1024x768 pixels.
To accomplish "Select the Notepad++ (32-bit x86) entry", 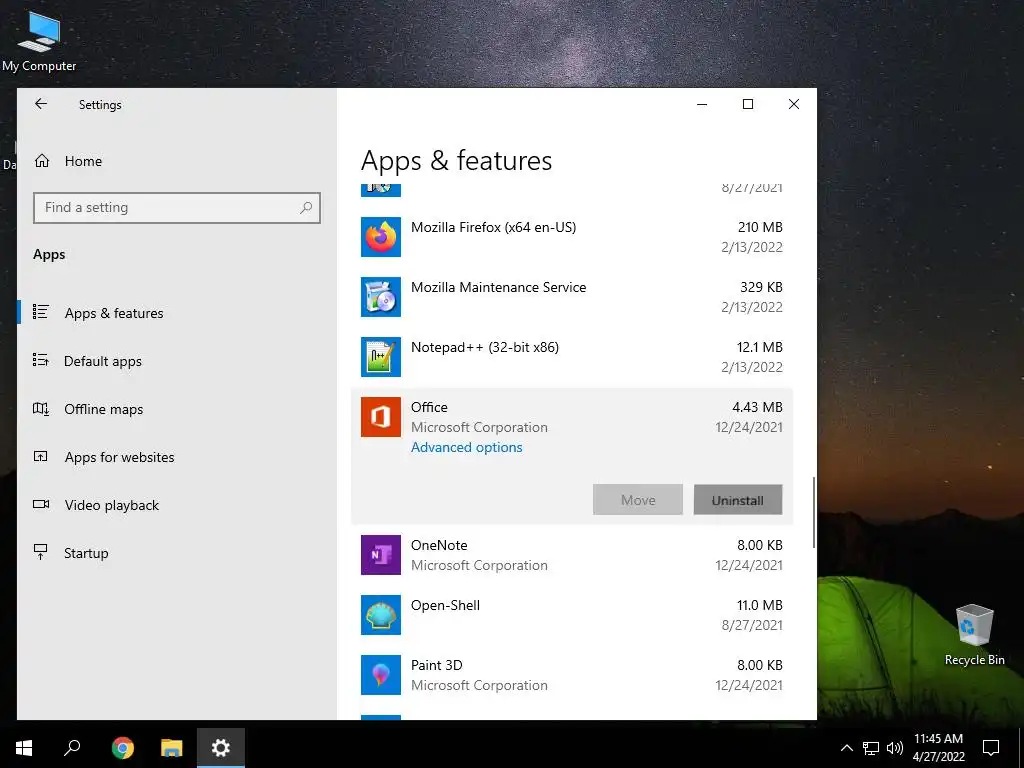I will [571, 357].
